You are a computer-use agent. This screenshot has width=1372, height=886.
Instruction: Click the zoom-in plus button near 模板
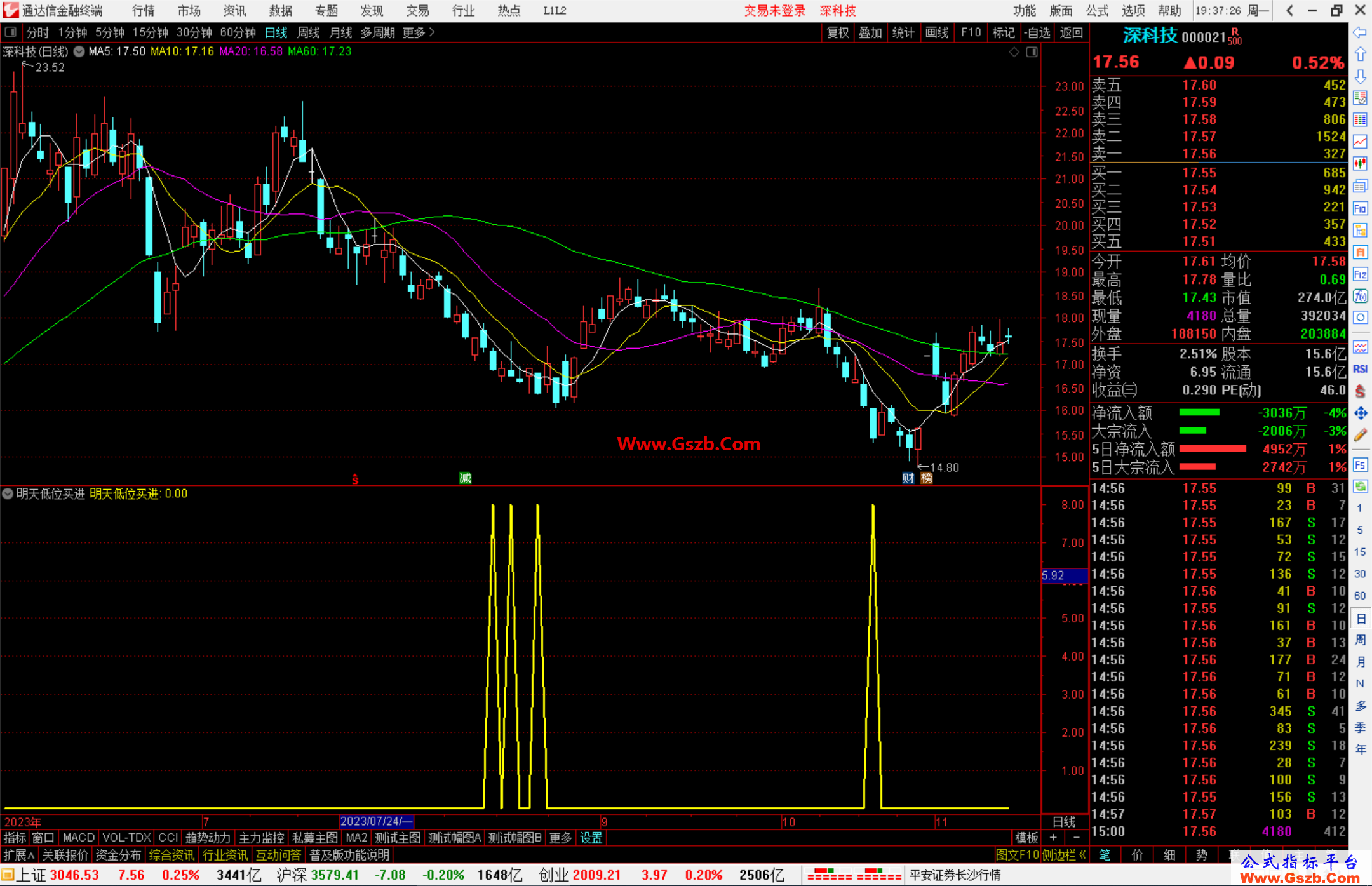pos(1053,838)
